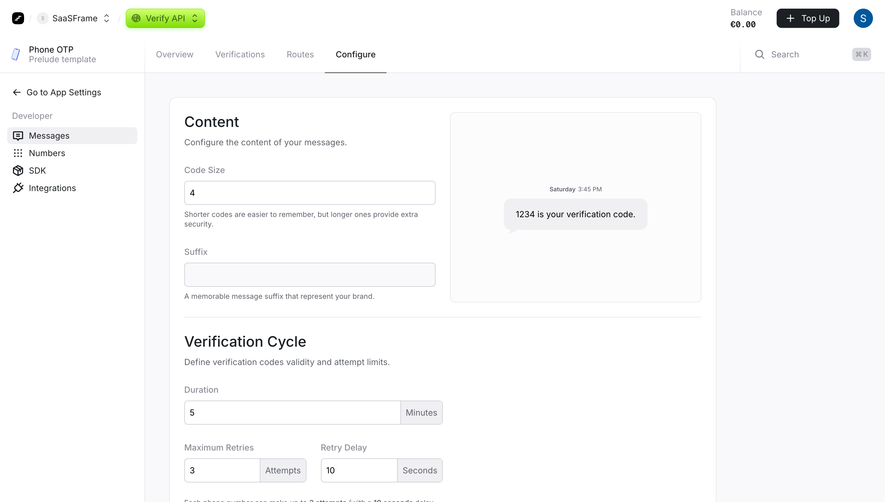
Task: Click the message preview bubble
Action: (575, 215)
